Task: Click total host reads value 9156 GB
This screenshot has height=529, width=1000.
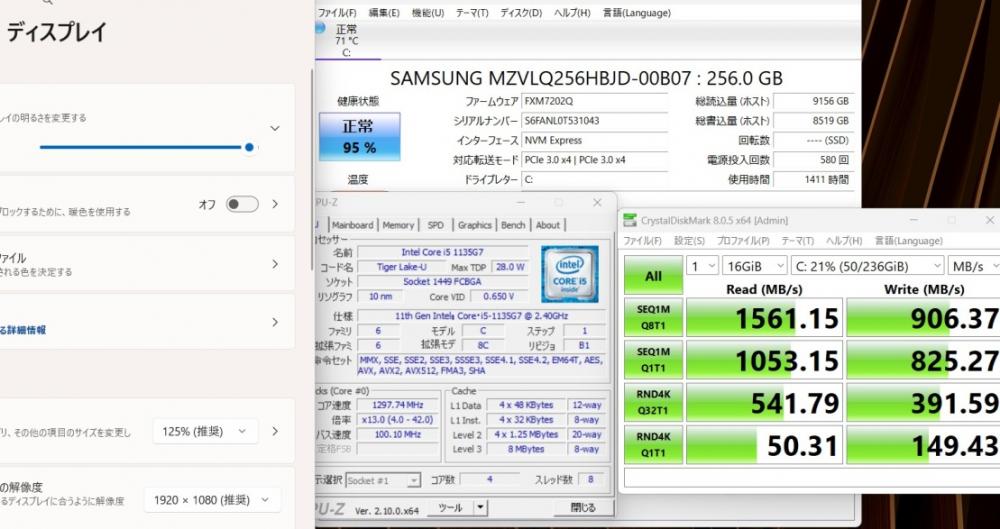Action: (813, 101)
